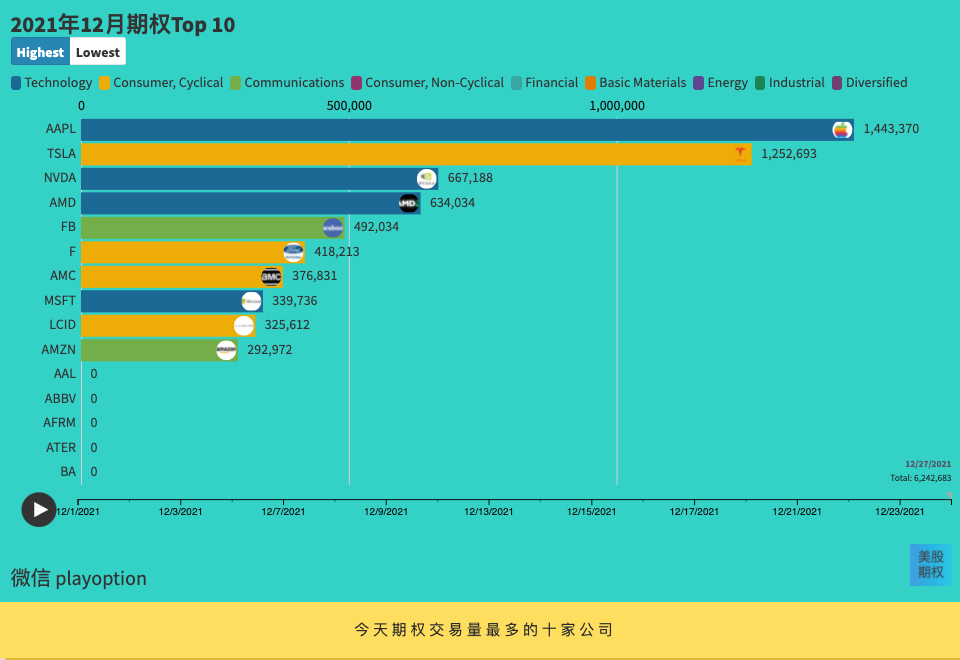Image resolution: width=960 pixels, height=660 pixels.
Task: Toggle the Basic Materials legend entry
Action: 636,83
